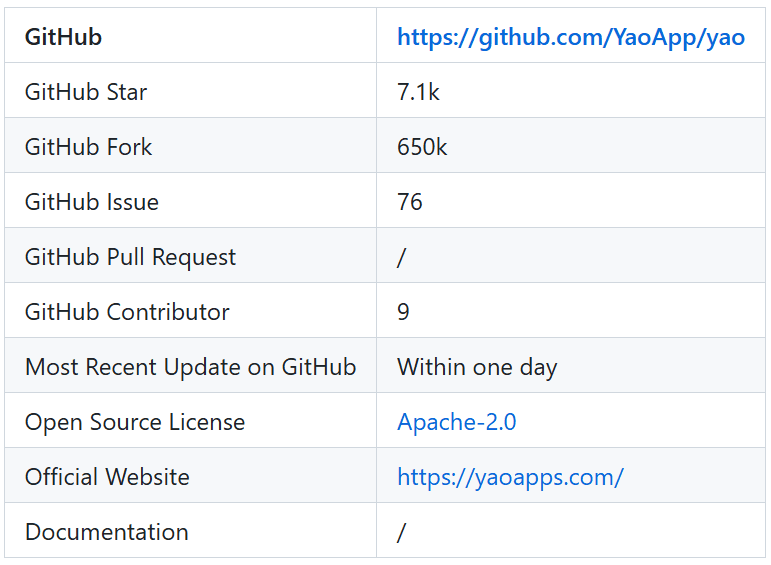Click the Within one day value

coord(477,367)
